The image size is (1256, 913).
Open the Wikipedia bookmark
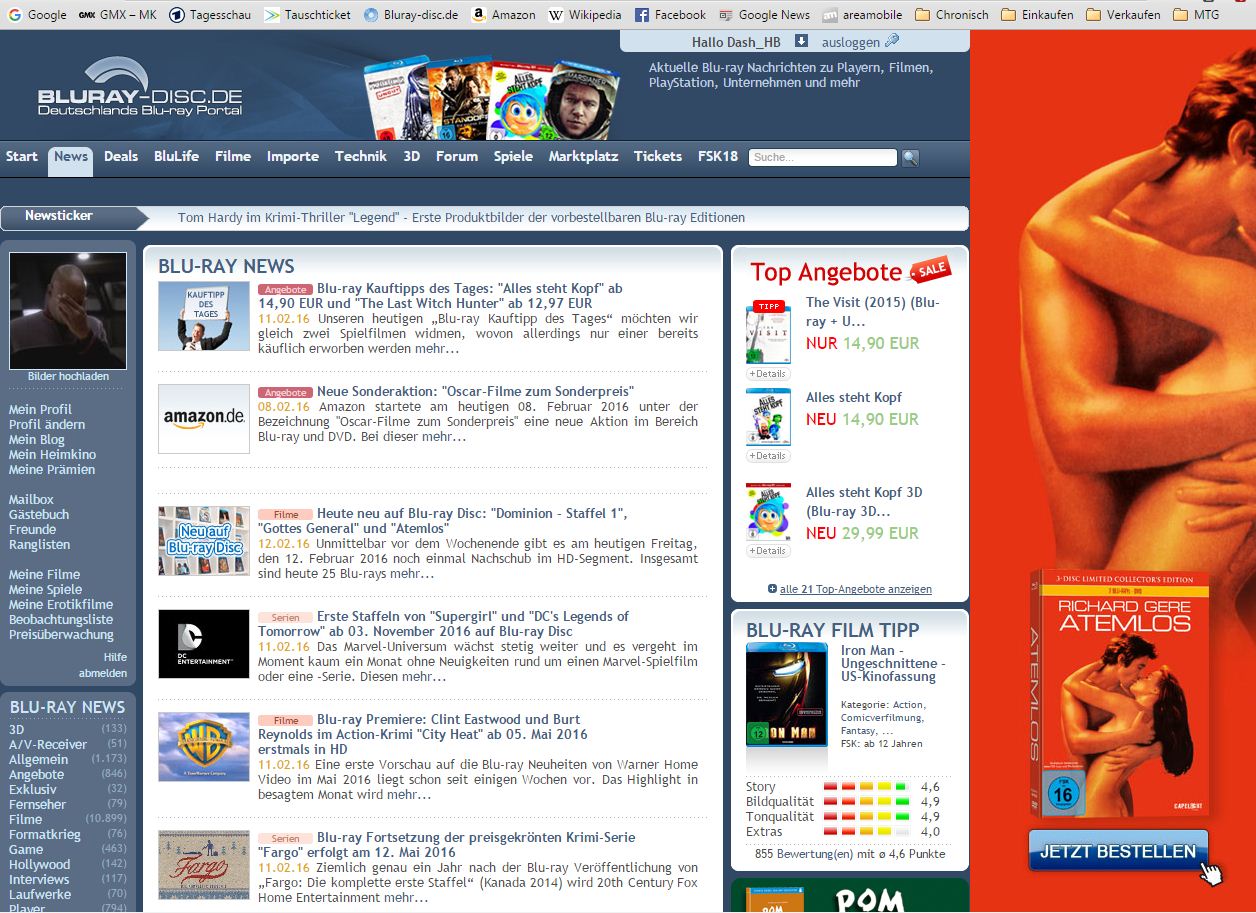coord(585,15)
